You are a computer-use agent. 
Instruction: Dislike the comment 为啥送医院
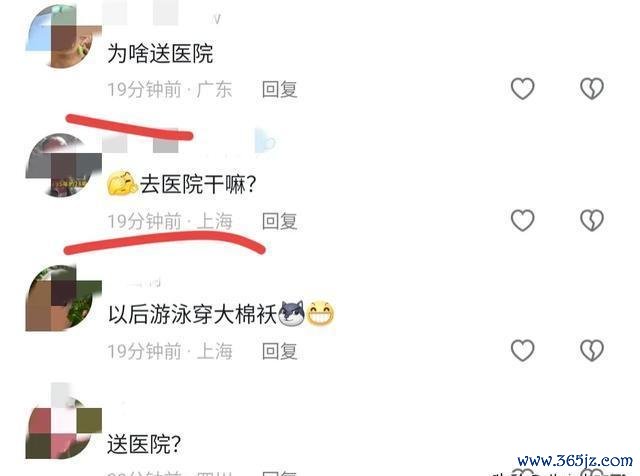click(x=592, y=88)
